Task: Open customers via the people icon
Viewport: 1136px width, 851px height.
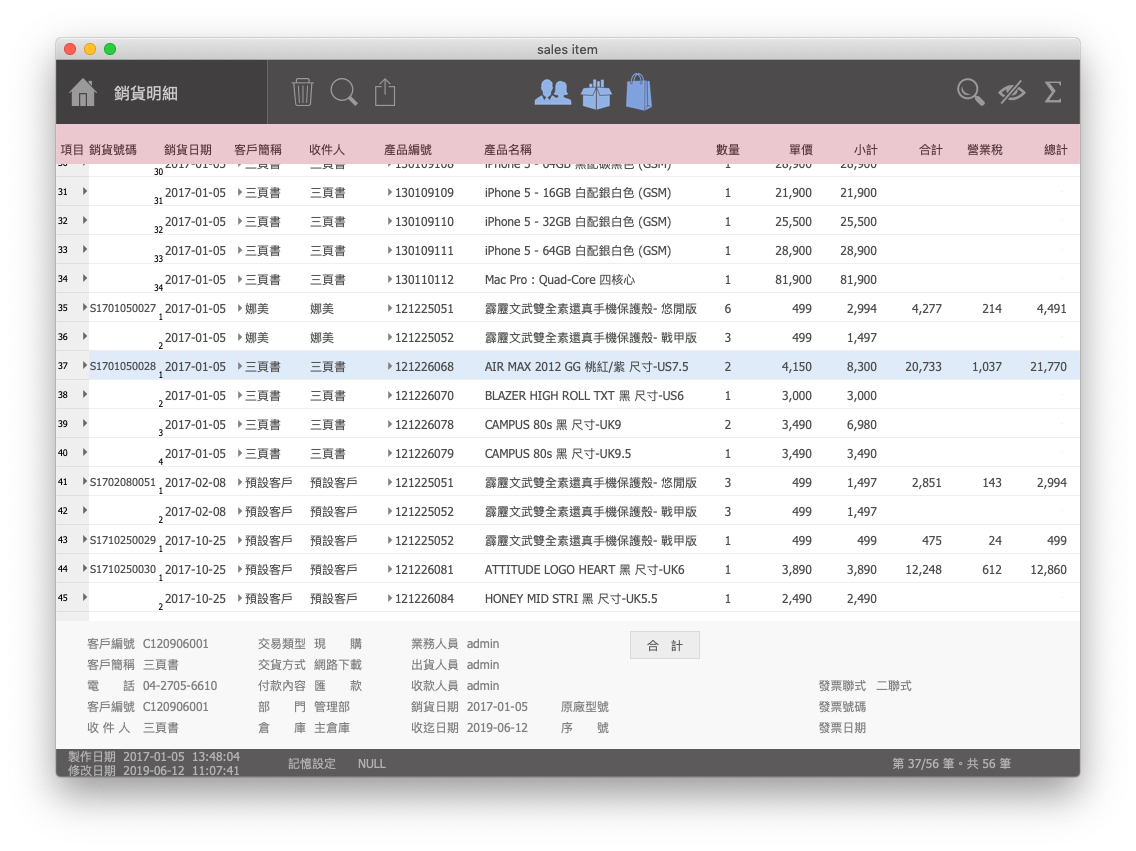Action: tap(553, 93)
